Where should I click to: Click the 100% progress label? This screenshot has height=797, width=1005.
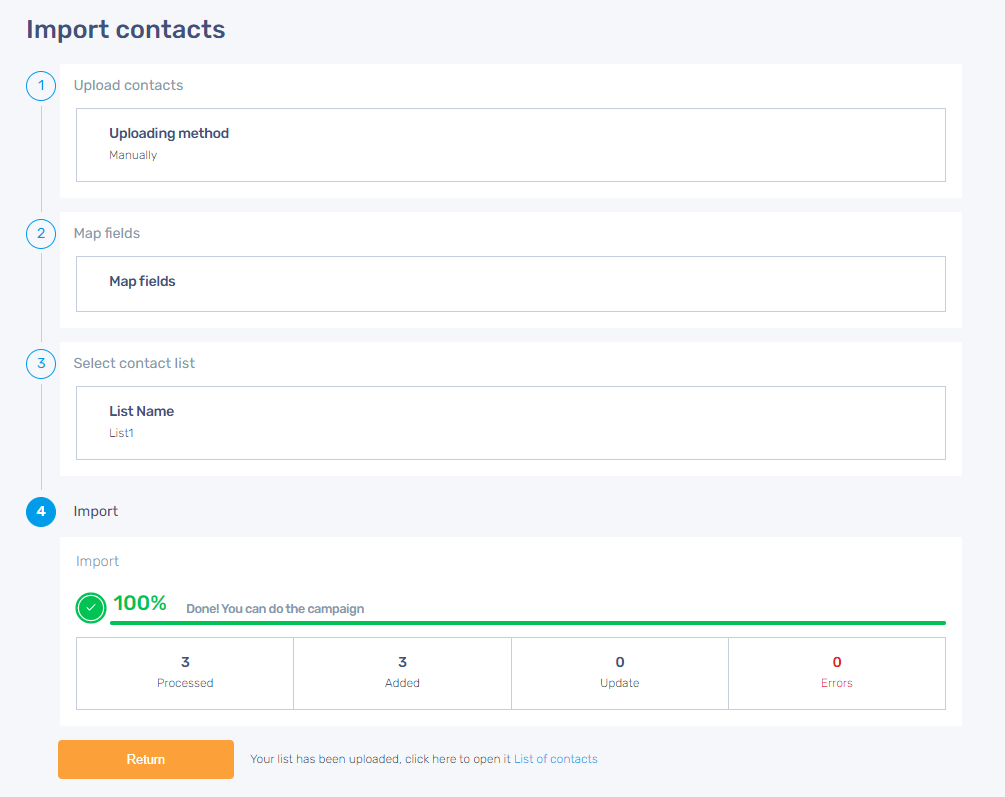pos(140,604)
